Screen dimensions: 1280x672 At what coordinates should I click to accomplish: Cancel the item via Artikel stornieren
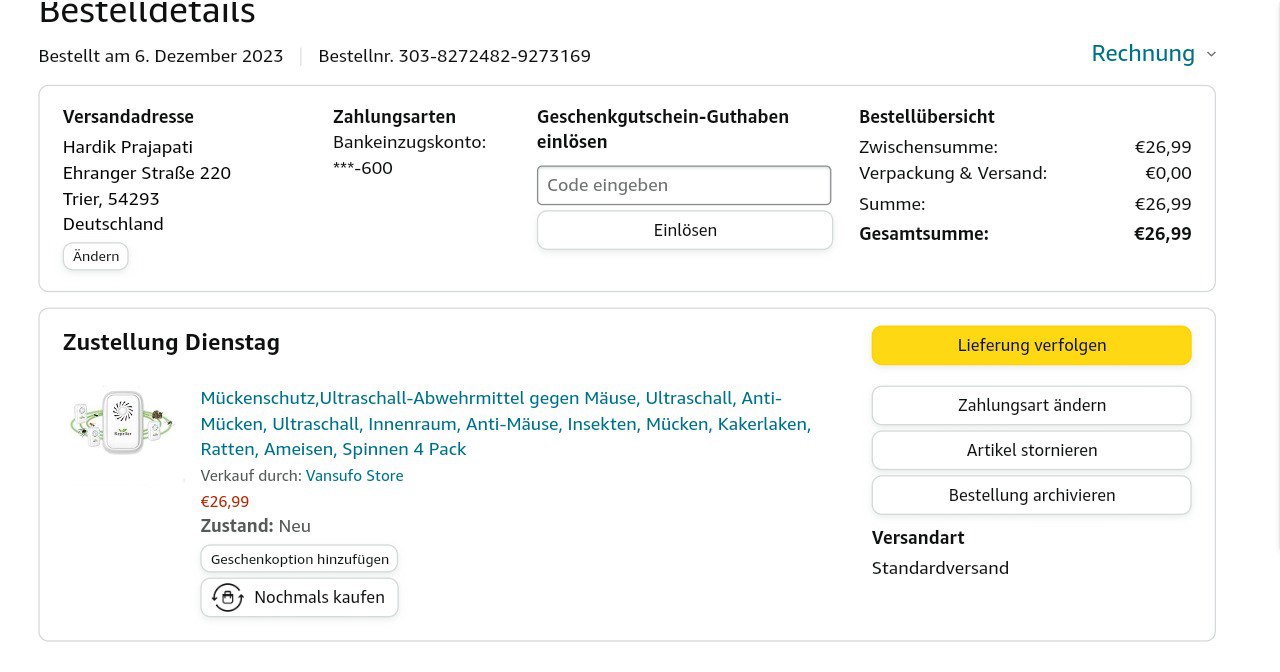[x=1031, y=451]
